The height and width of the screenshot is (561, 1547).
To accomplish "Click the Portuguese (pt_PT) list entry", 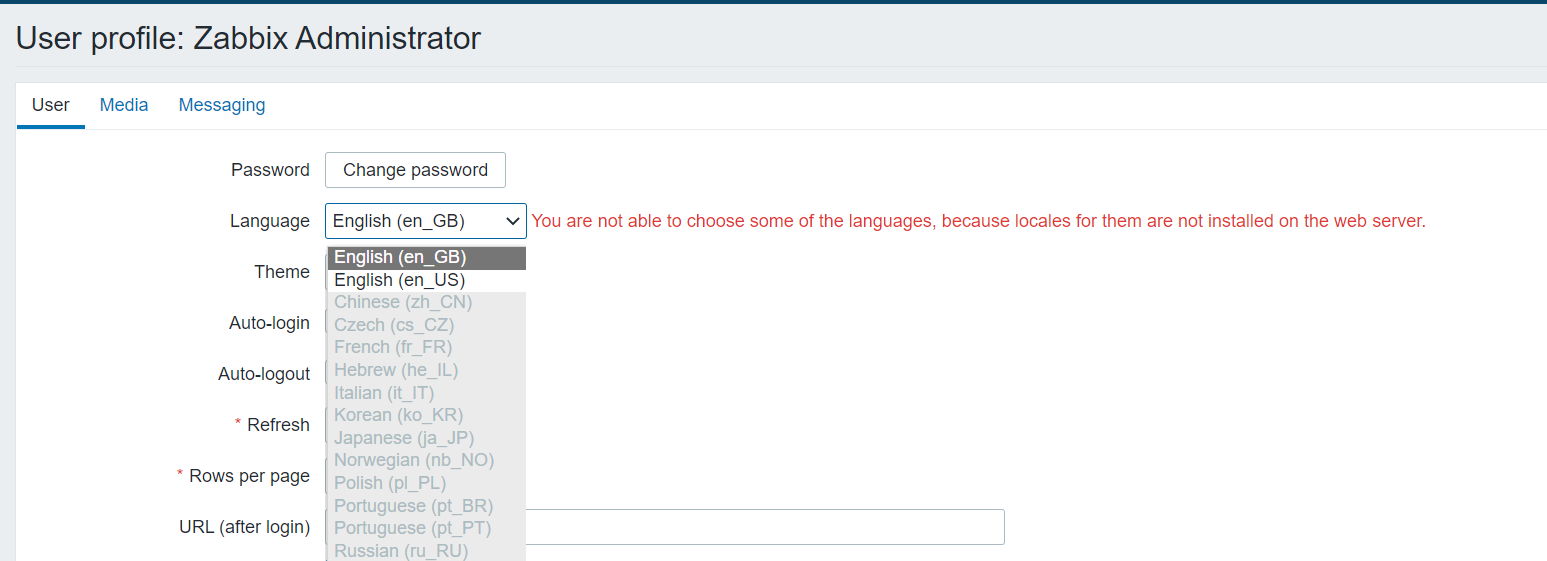I will [427, 528].
